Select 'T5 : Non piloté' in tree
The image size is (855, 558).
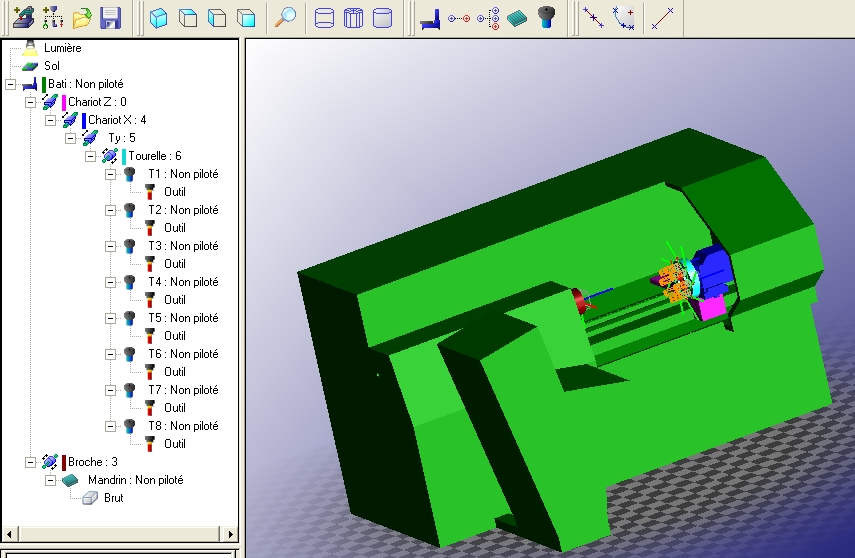[x=183, y=318]
